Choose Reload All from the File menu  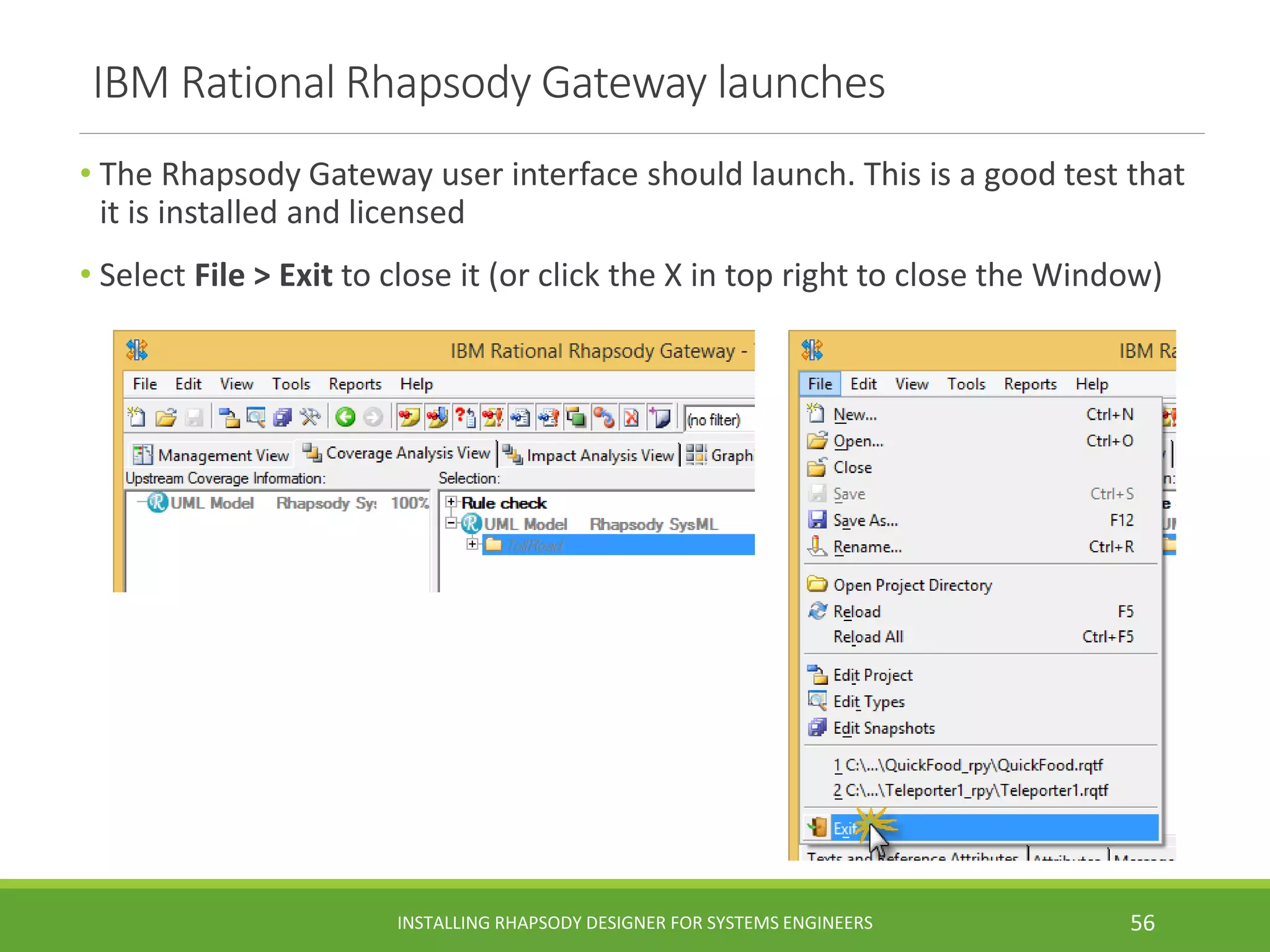[x=980, y=637]
